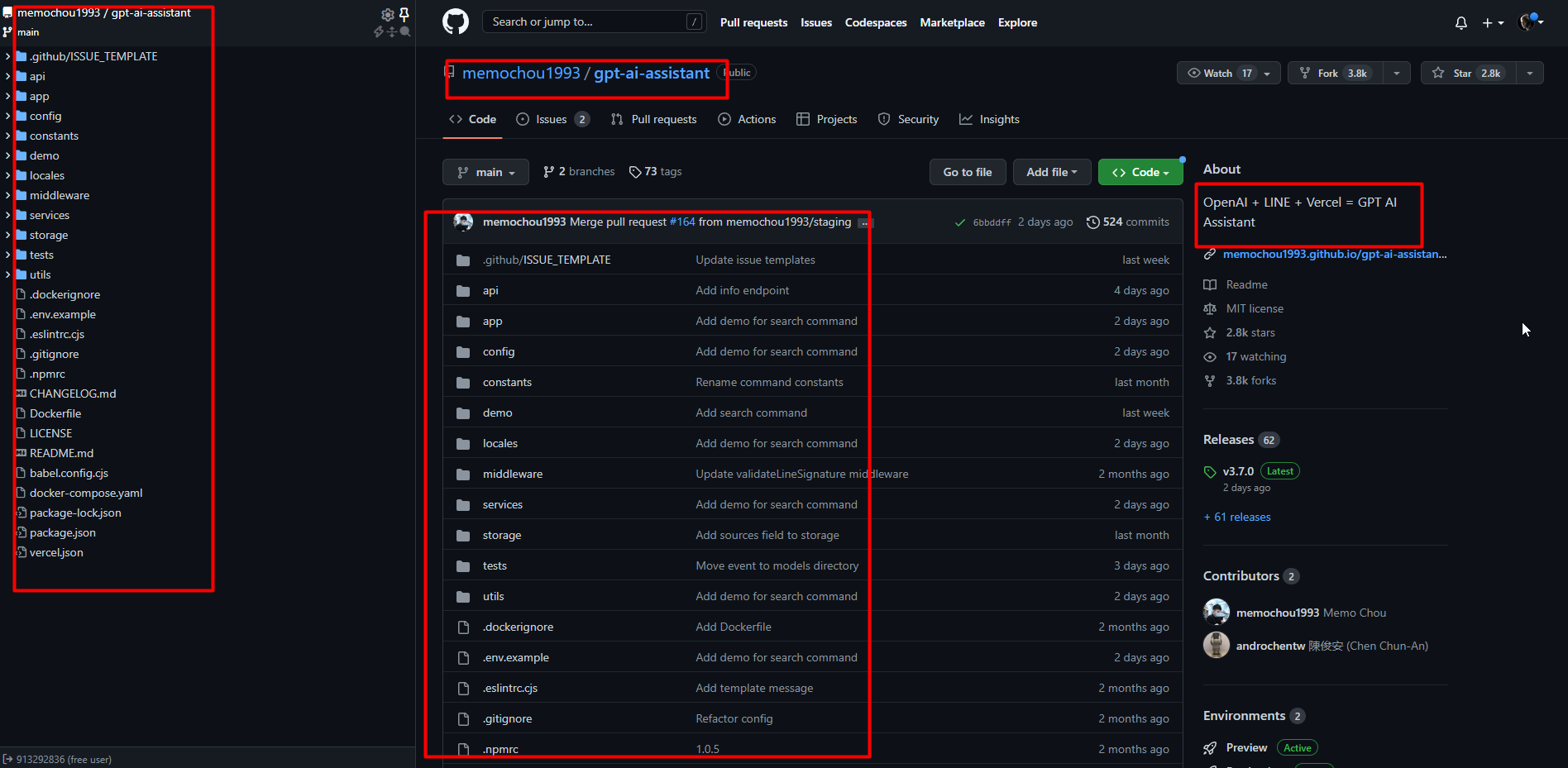Click the memochou1993 avatar in the commit row
The height and width of the screenshot is (768, 1568).
pyautogui.click(x=463, y=222)
